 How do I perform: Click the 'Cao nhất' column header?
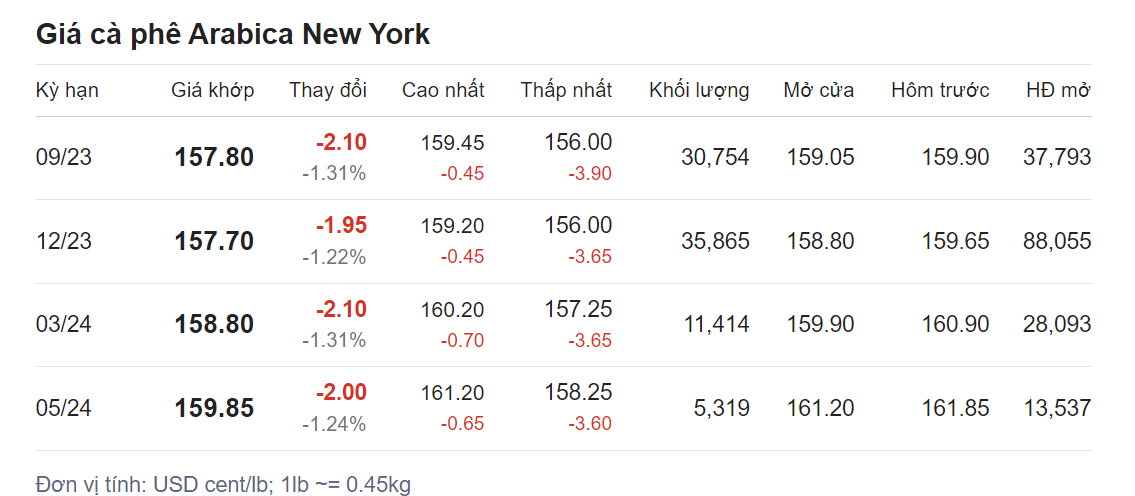click(443, 90)
